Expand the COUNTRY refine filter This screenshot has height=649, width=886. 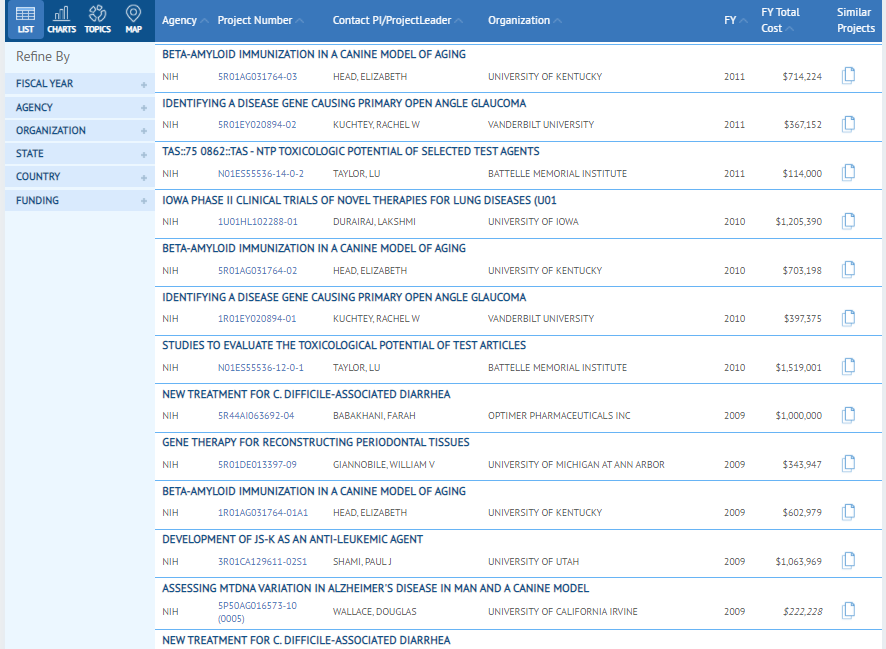[80, 177]
